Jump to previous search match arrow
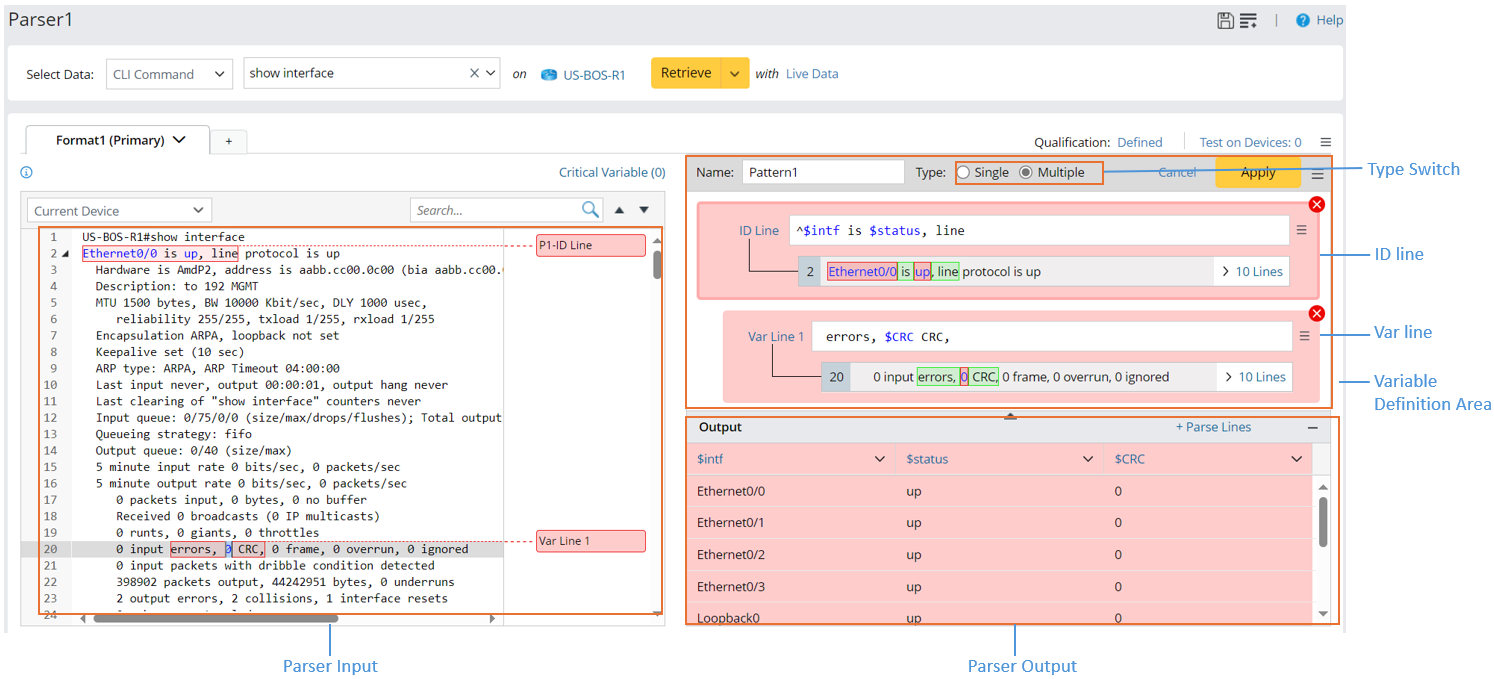The width and height of the screenshot is (1494, 679). pos(619,210)
